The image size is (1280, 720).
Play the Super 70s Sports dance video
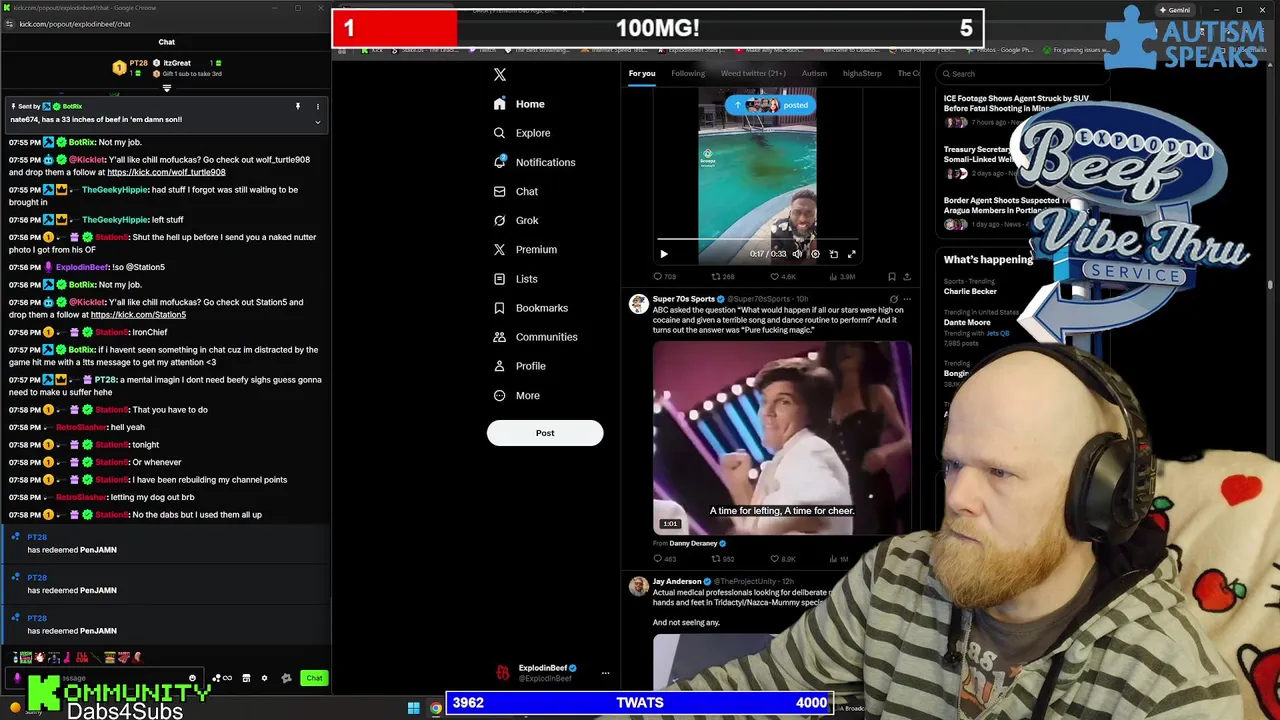pyautogui.click(x=782, y=438)
